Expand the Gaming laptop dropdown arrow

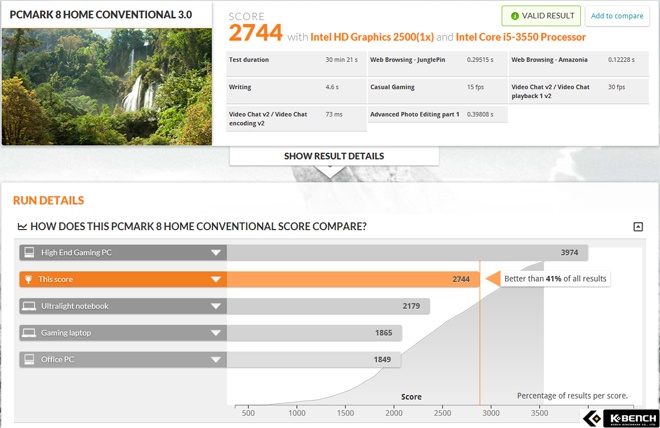click(x=216, y=333)
